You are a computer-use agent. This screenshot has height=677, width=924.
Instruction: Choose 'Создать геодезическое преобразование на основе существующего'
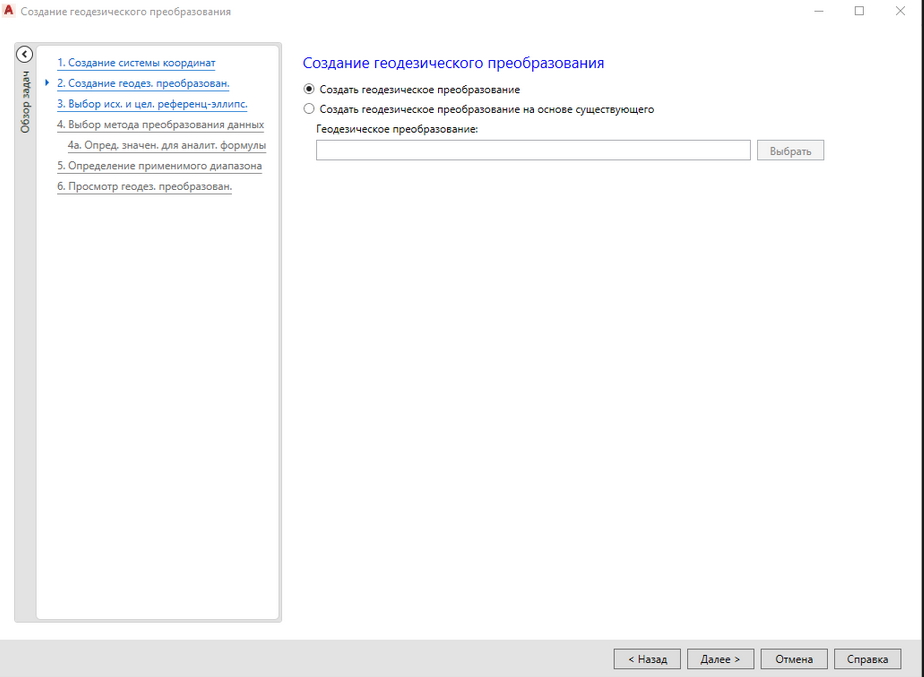coord(309,109)
